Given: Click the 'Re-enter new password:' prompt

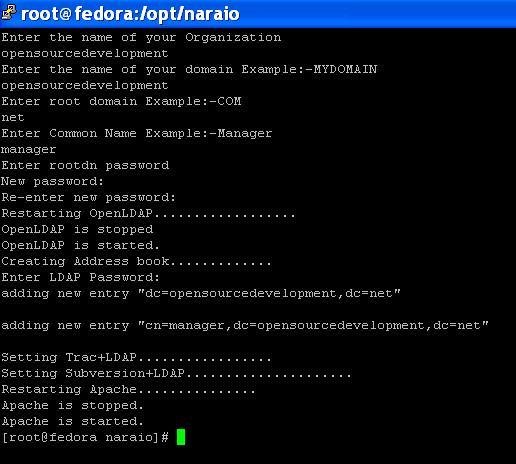Looking at the screenshot, I should tap(89, 198).
